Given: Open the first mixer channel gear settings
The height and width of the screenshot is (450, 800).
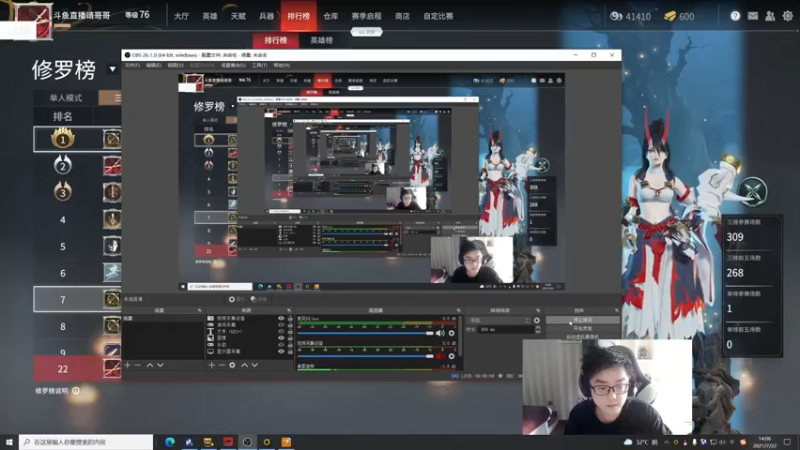Looking at the screenshot, I should point(452,333).
